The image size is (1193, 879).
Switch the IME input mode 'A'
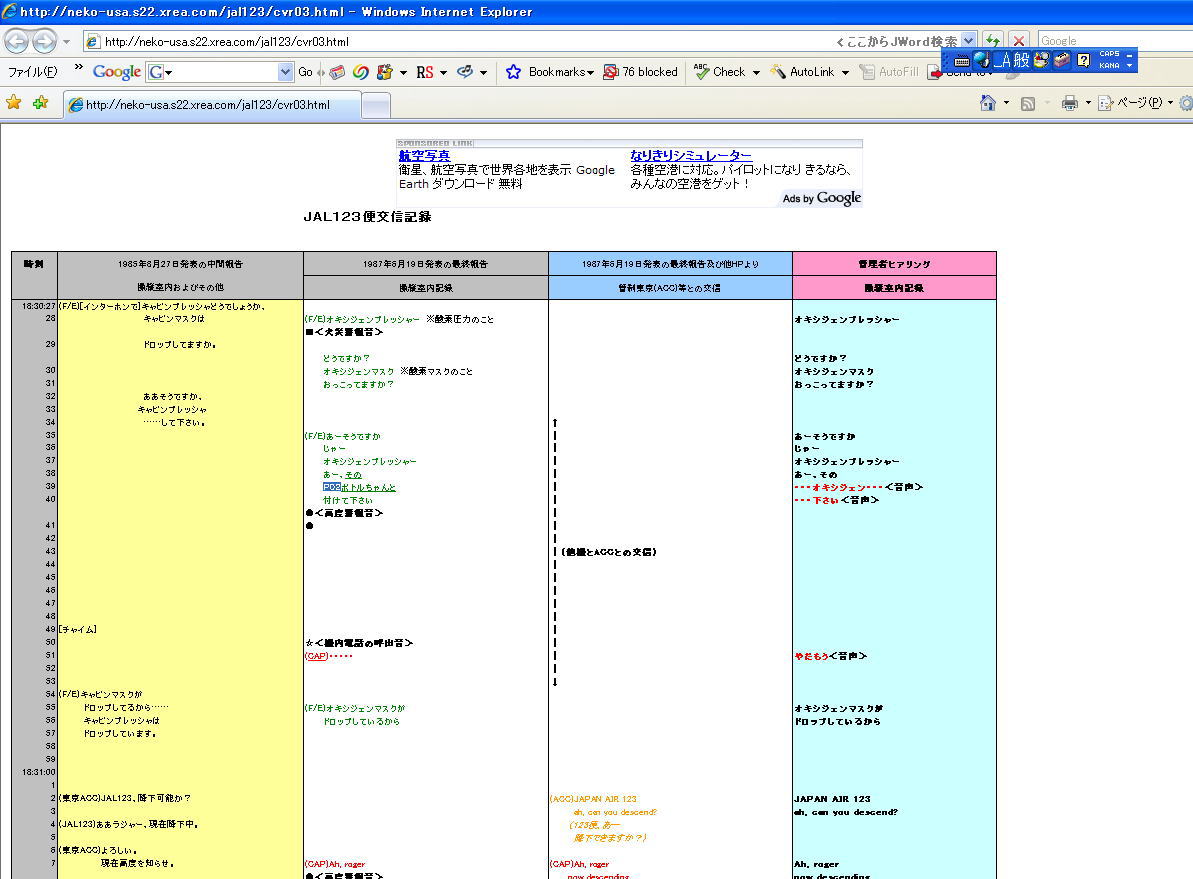pos(1004,59)
